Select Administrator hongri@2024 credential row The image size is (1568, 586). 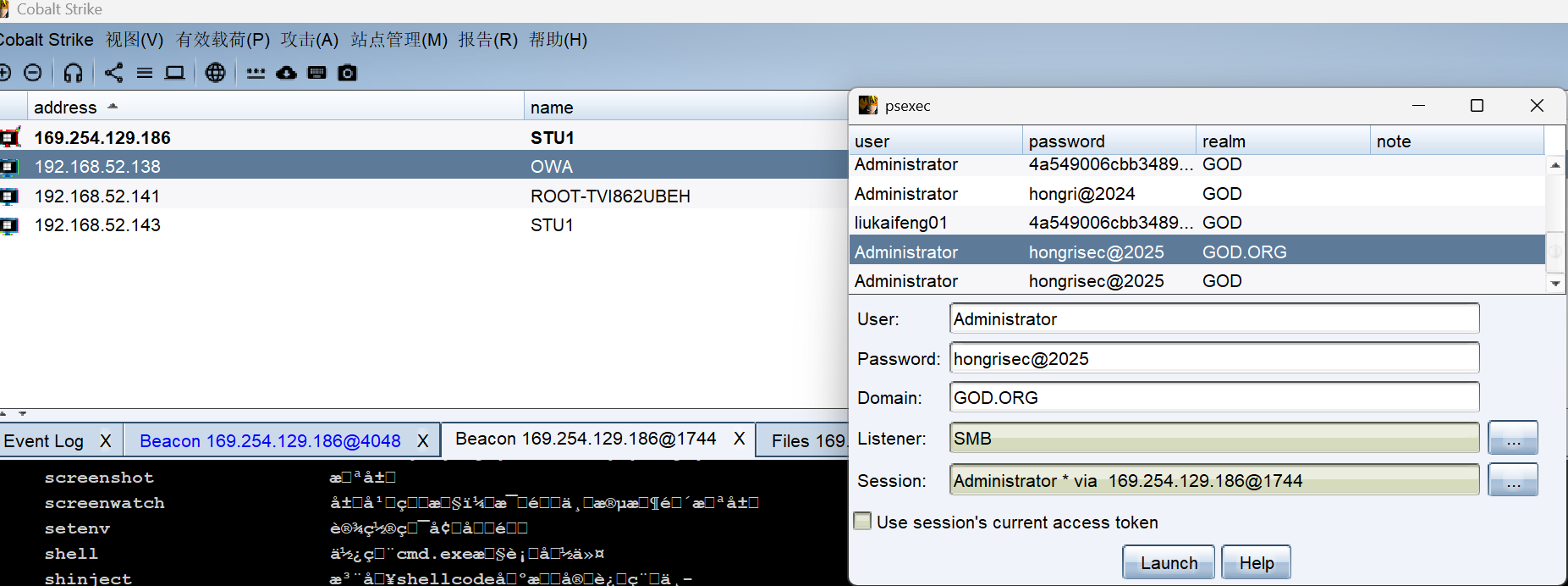(1197, 194)
